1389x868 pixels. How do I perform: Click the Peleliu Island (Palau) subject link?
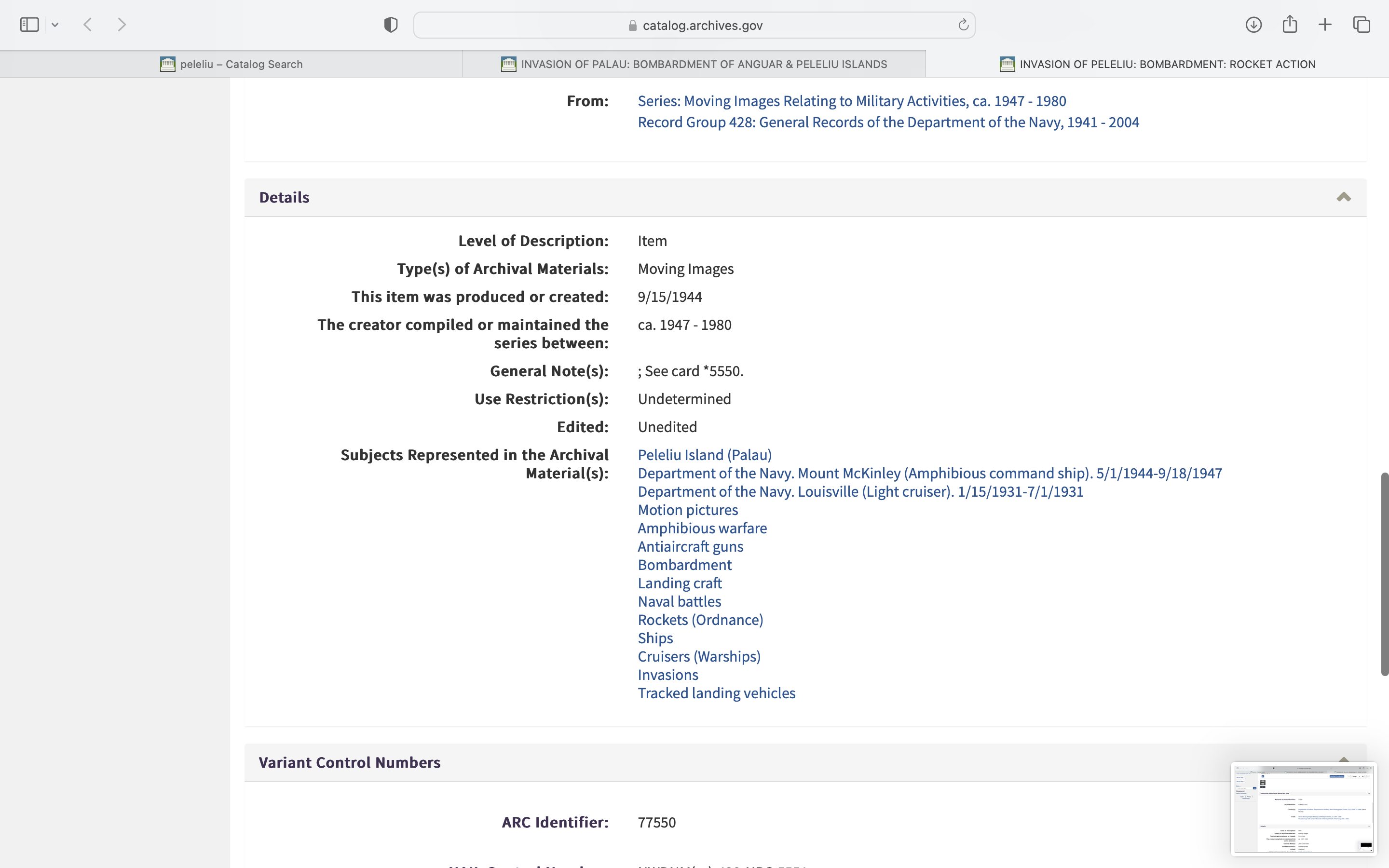coord(704,455)
